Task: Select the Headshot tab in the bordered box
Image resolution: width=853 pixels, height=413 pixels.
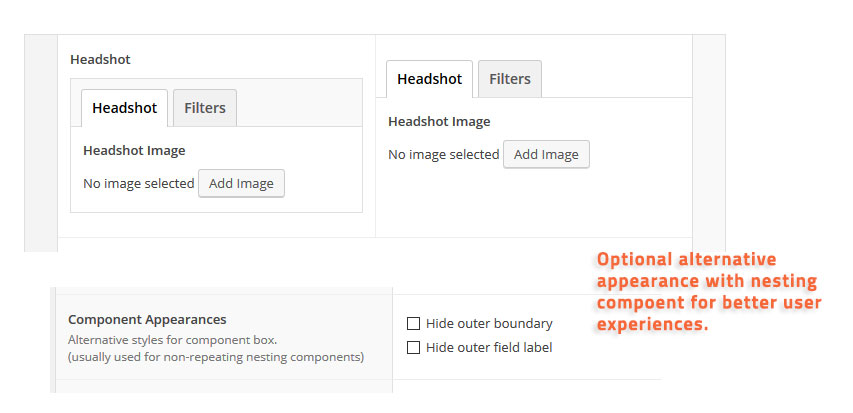Action: click(125, 108)
